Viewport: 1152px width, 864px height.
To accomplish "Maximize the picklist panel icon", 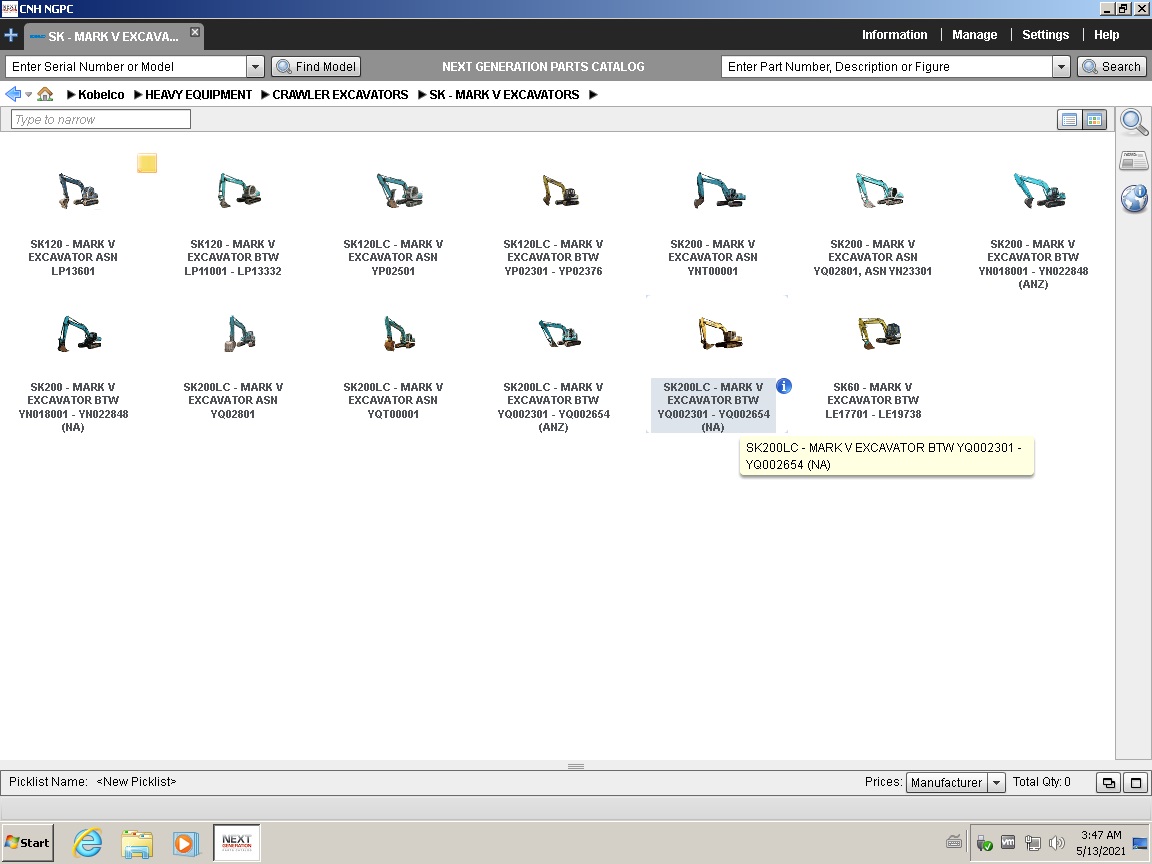I will [1136, 782].
